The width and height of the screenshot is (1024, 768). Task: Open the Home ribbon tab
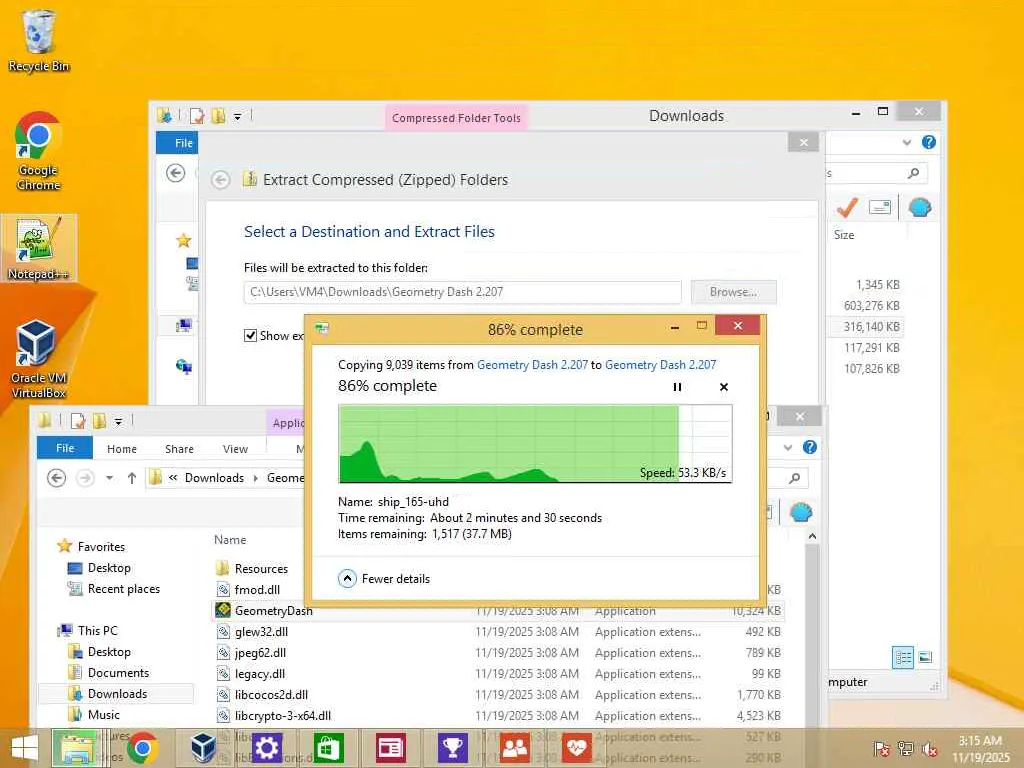pyautogui.click(x=122, y=449)
